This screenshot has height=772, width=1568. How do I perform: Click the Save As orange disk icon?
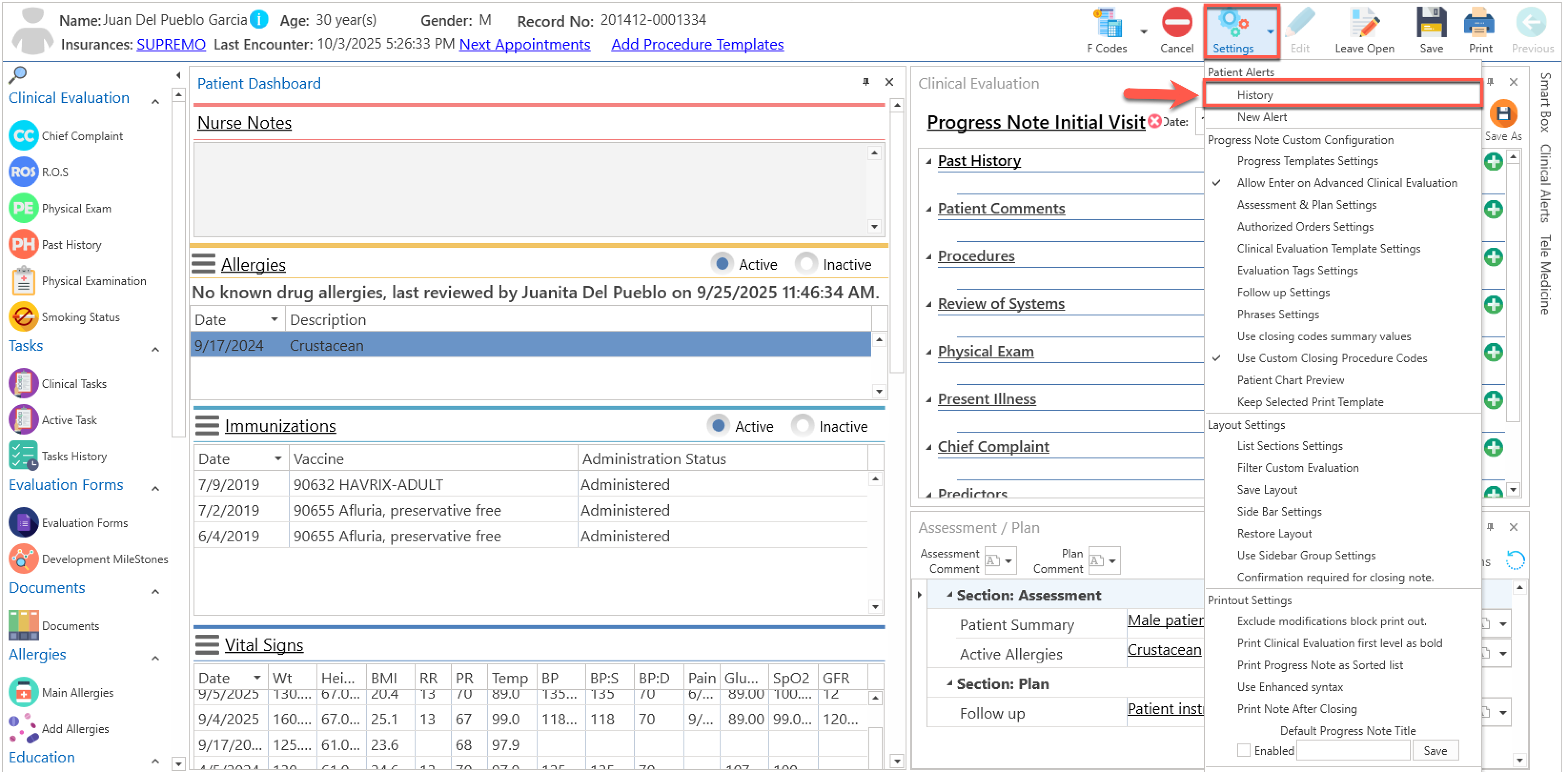tap(1503, 114)
